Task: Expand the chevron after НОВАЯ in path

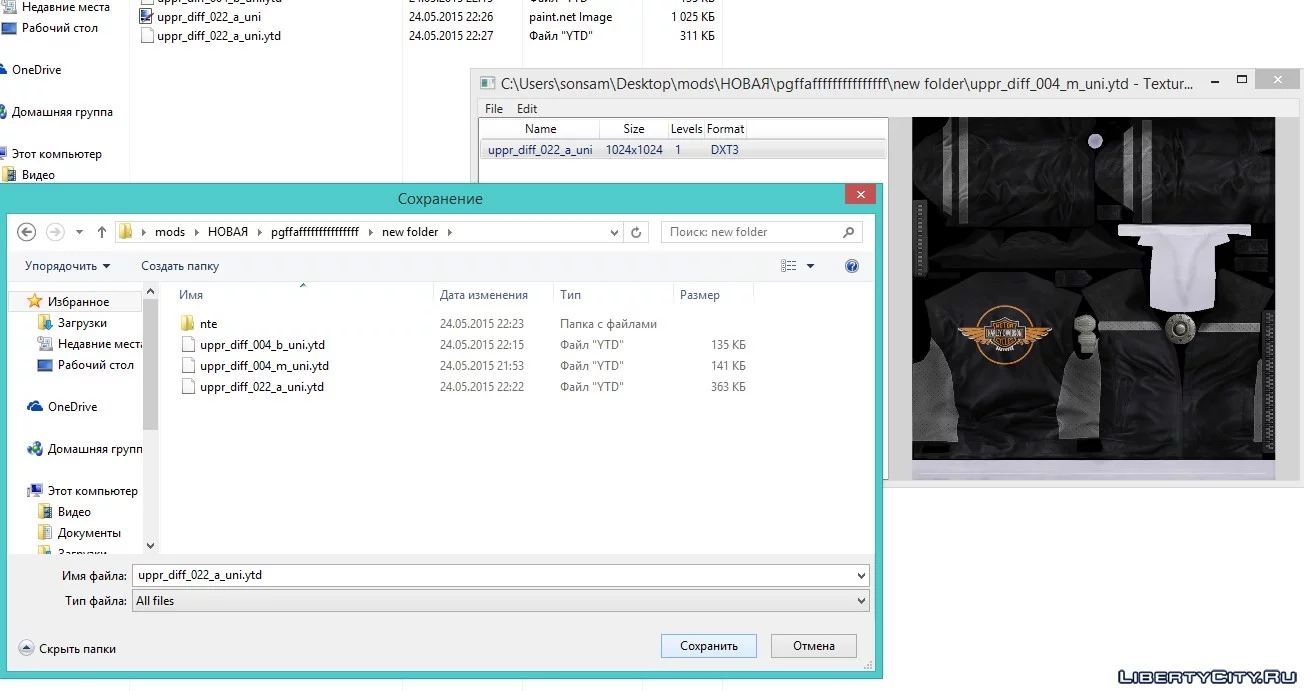Action: [259, 232]
